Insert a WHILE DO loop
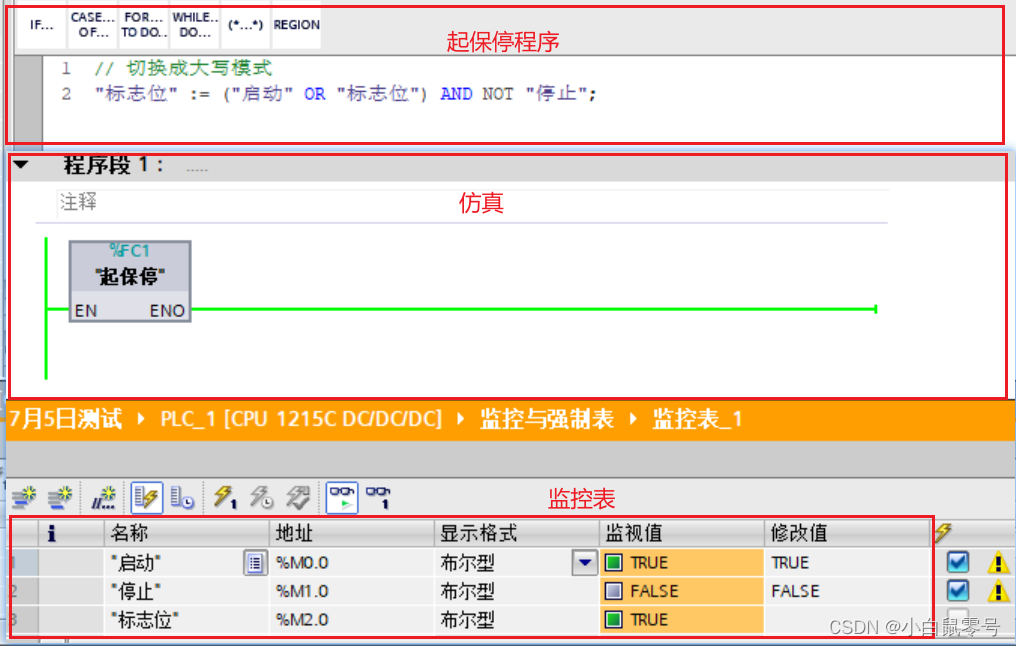Screen dimensions: 1016x646 pyautogui.click(x=194, y=26)
